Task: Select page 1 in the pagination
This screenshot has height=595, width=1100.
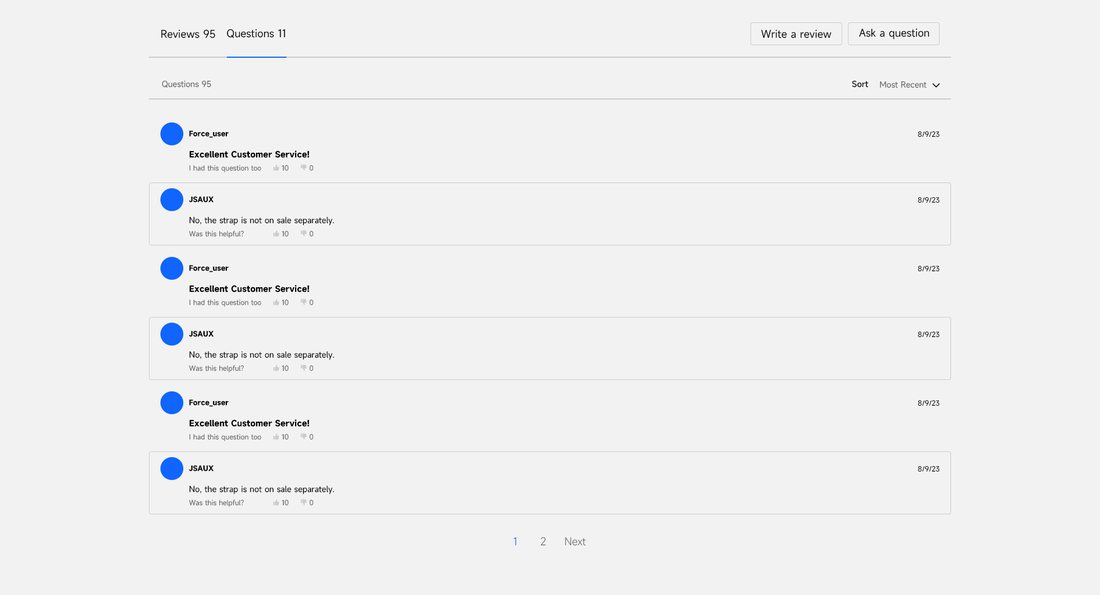Action: (x=515, y=542)
